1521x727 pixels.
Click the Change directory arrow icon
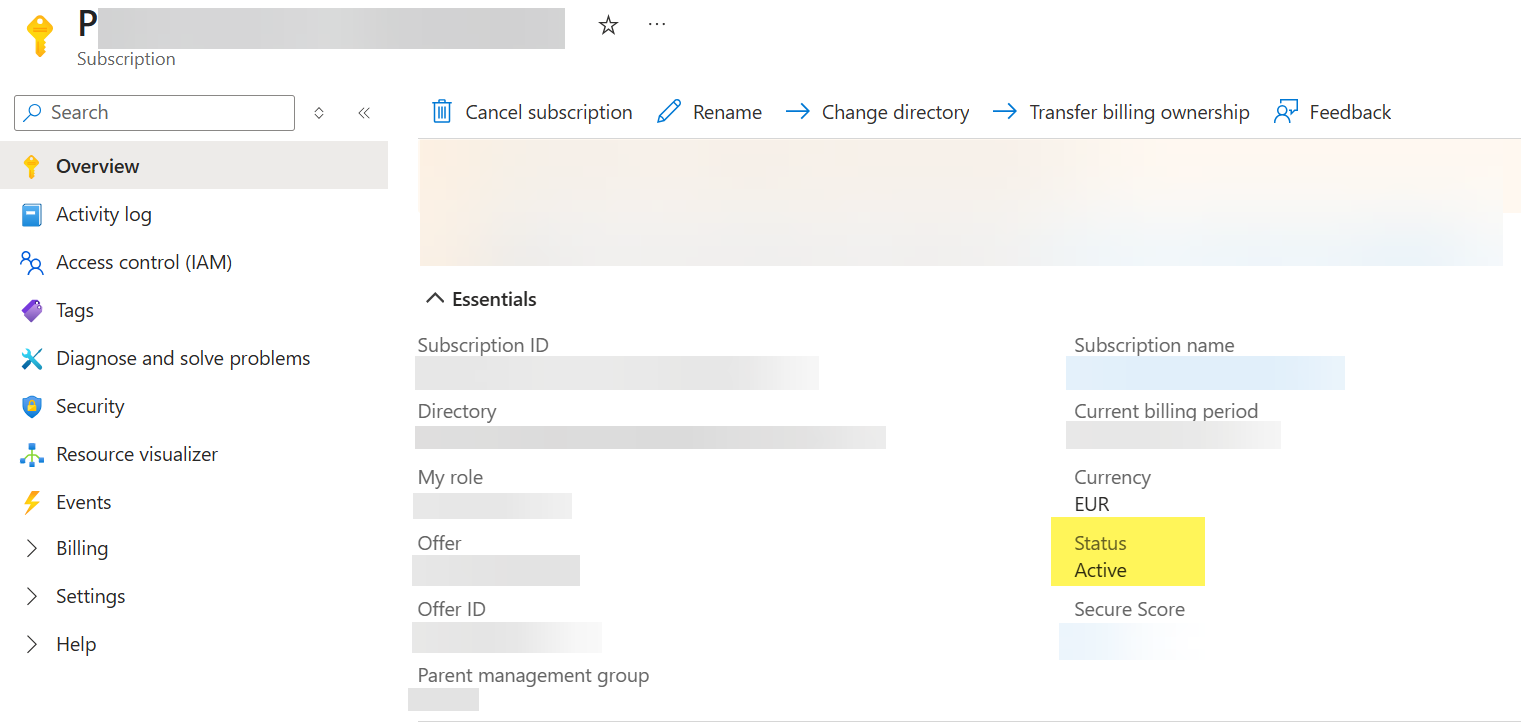click(798, 112)
